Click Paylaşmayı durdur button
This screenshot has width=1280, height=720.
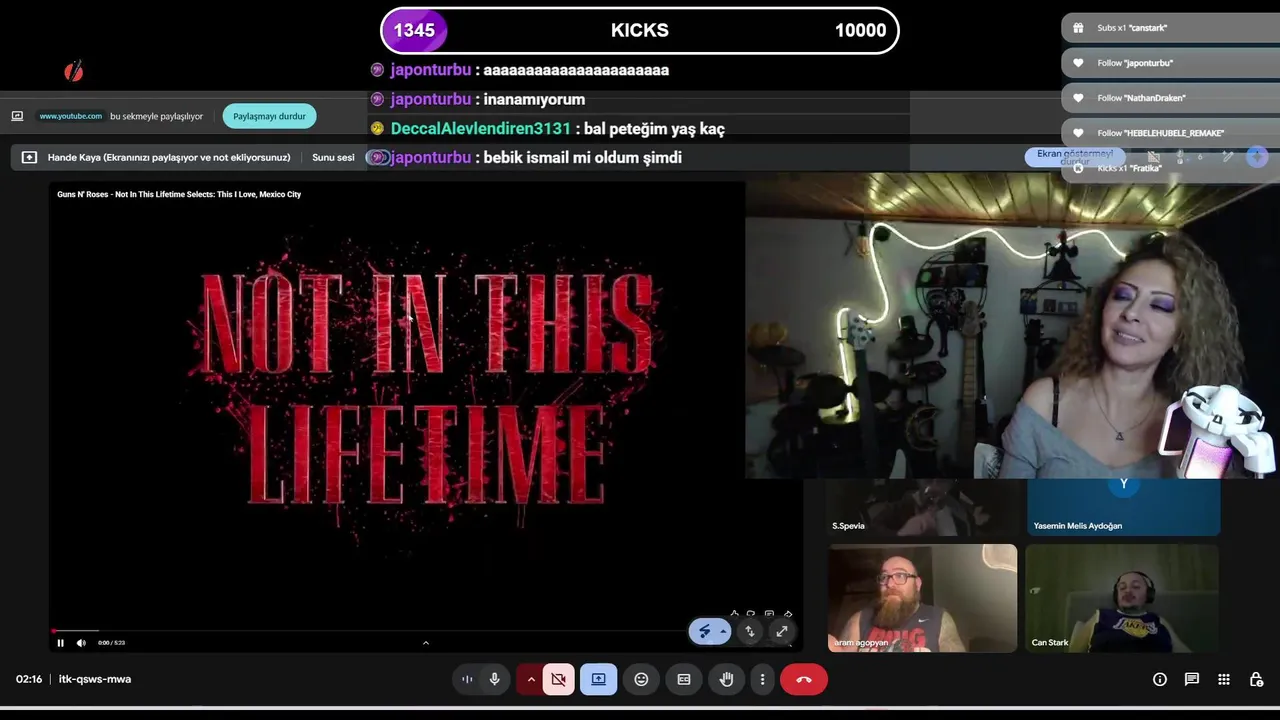269,116
